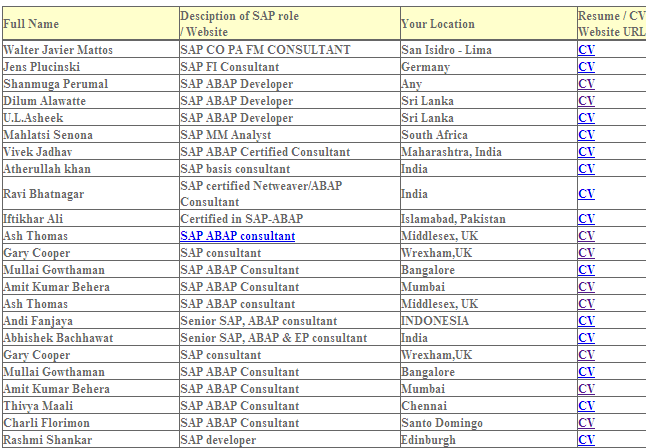Click Charli Florimon's CV link
This screenshot has width=646, height=448.
[586, 423]
